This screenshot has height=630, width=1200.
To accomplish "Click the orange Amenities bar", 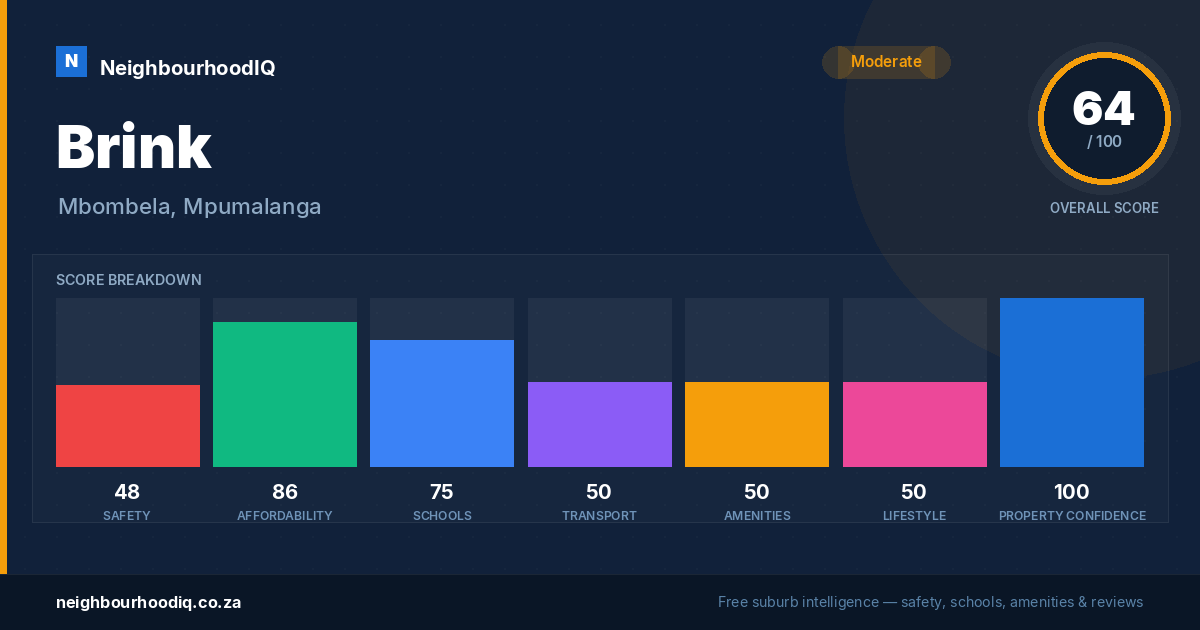I will pos(757,424).
